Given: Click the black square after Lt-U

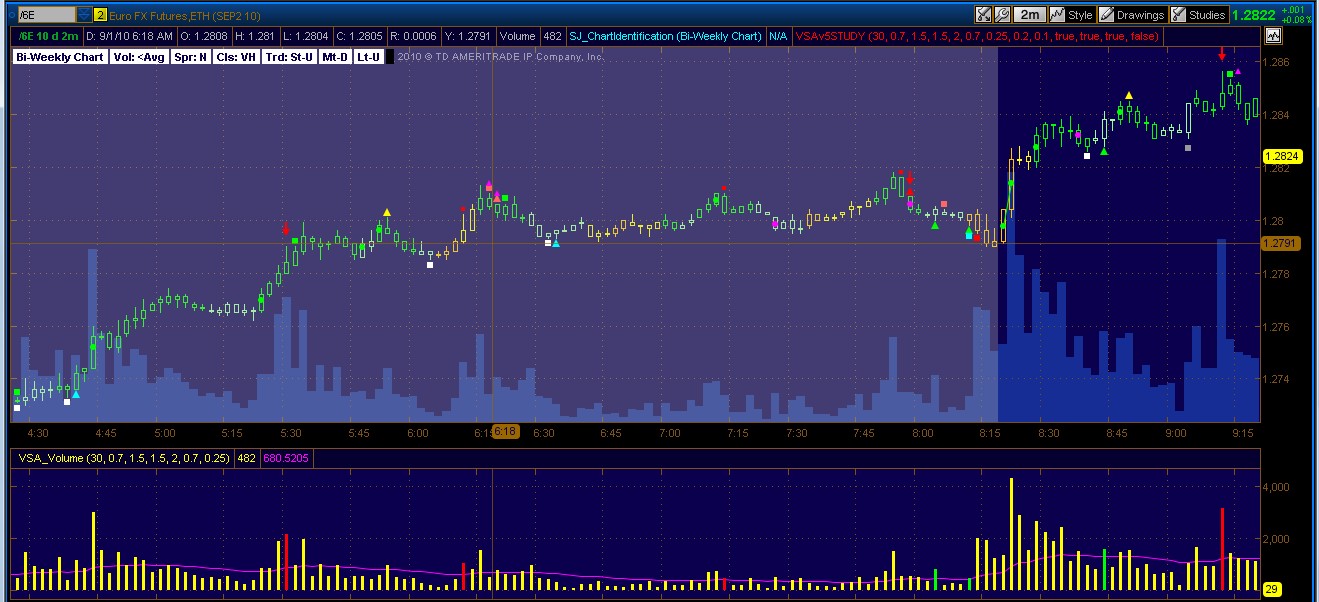Looking at the screenshot, I should (x=390, y=57).
